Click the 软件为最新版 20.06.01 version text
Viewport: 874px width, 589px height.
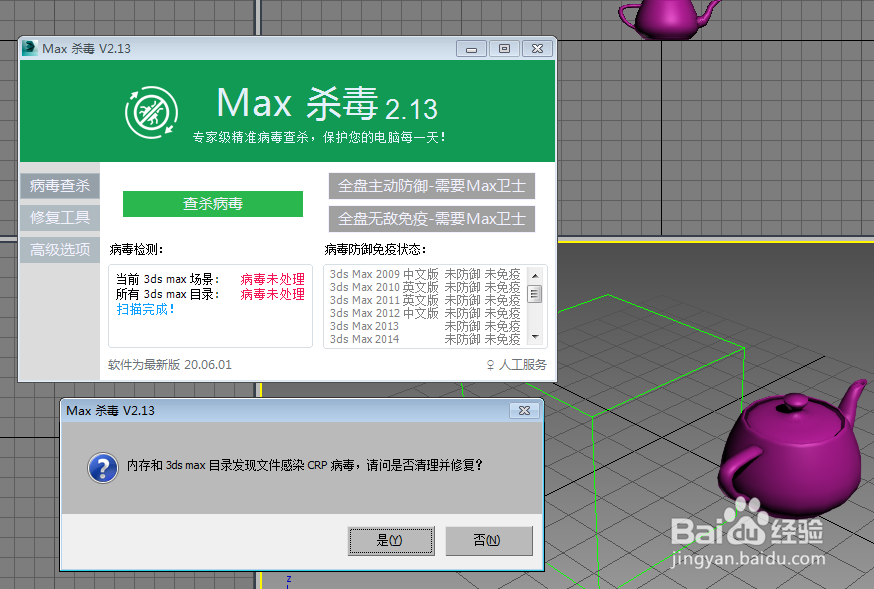click(169, 365)
